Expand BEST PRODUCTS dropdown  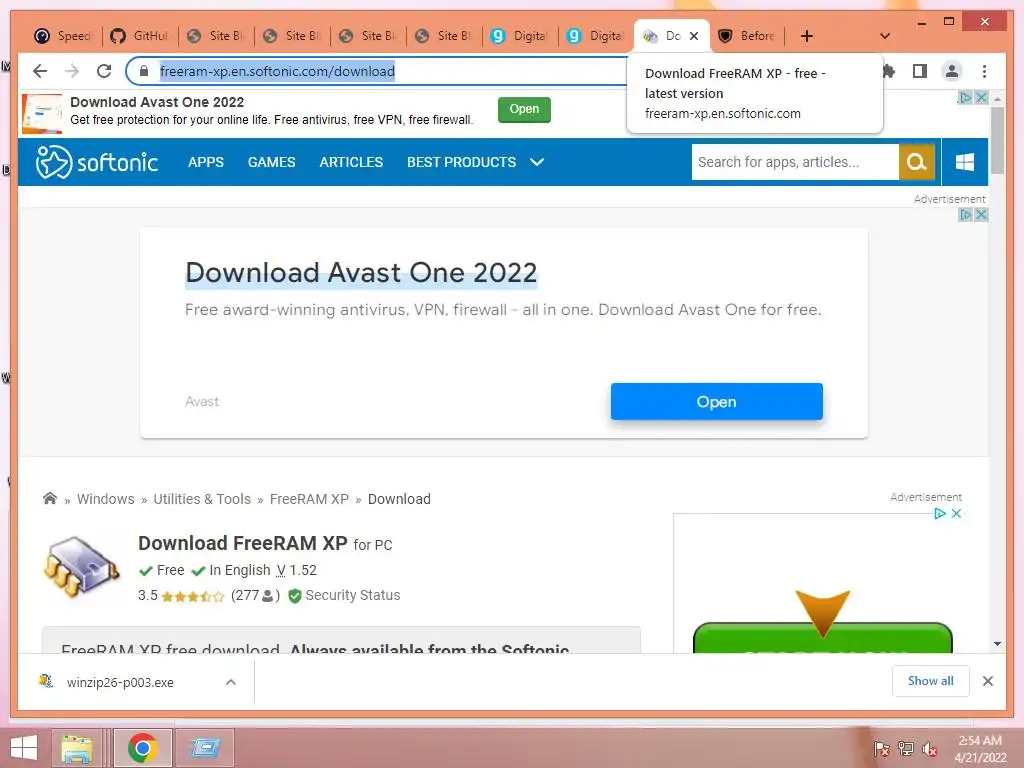click(x=475, y=162)
